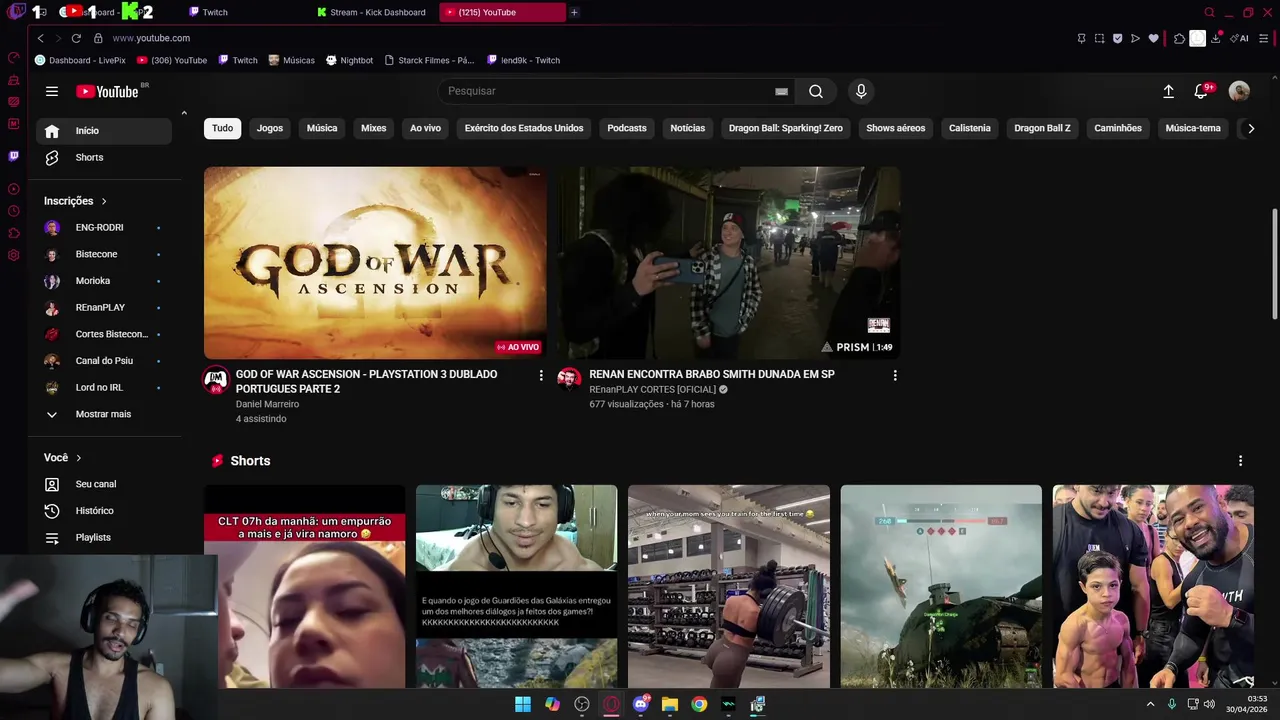Open a new browser tab
Viewport: 1280px width, 720px height.
point(574,12)
